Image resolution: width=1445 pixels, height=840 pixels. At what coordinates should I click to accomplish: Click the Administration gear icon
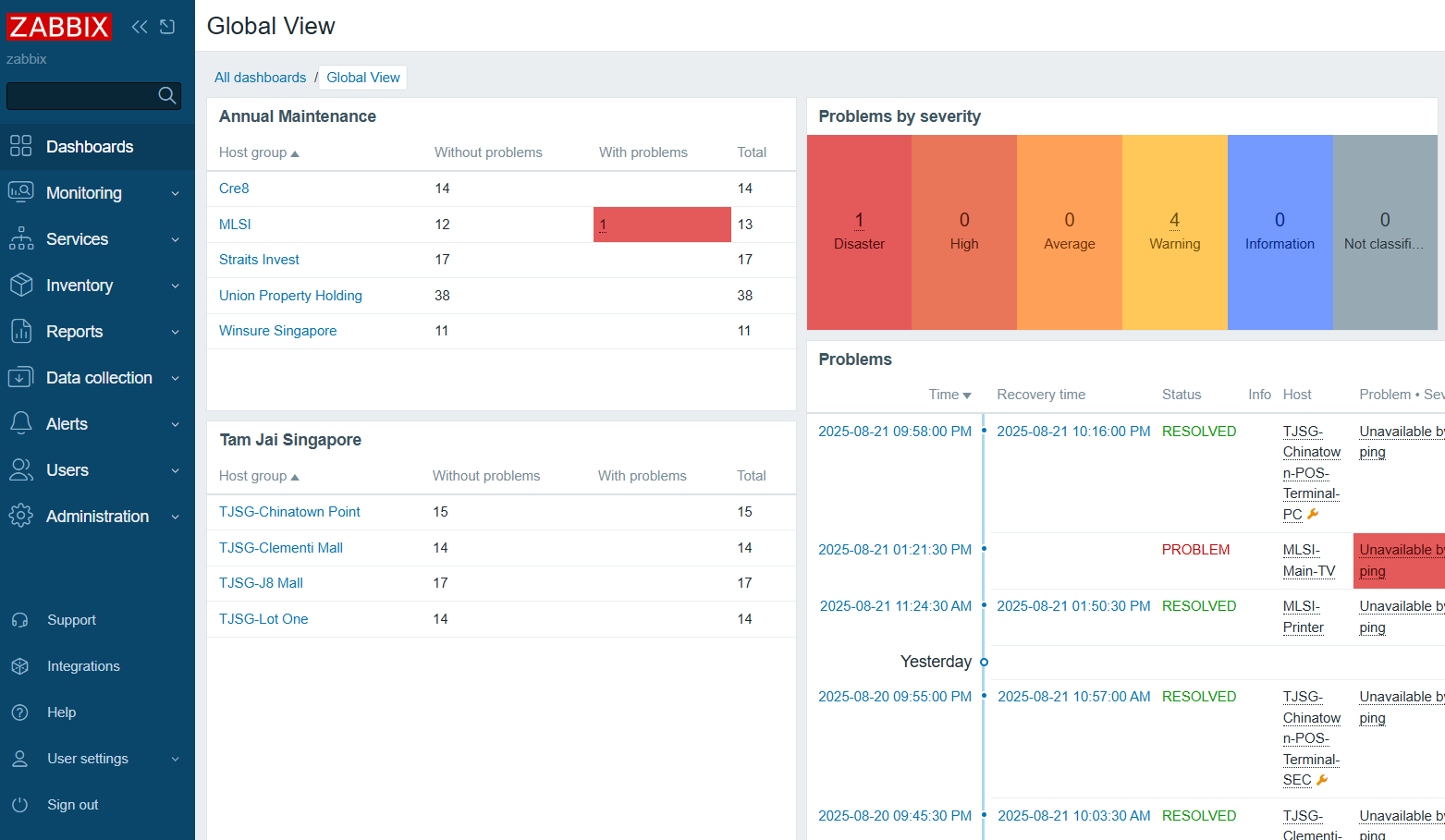pos(20,516)
